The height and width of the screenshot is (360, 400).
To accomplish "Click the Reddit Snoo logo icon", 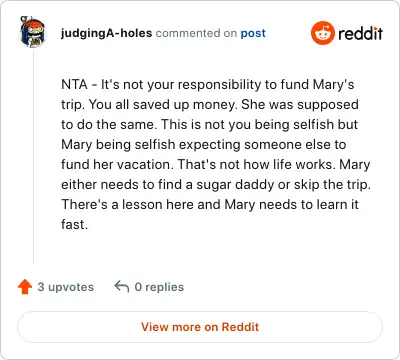I will pyautogui.click(x=322, y=33).
